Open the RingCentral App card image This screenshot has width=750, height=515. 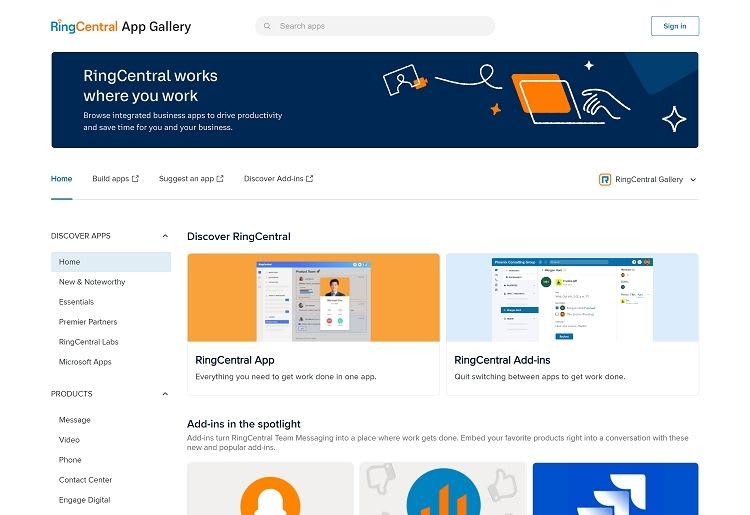(313, 297)
